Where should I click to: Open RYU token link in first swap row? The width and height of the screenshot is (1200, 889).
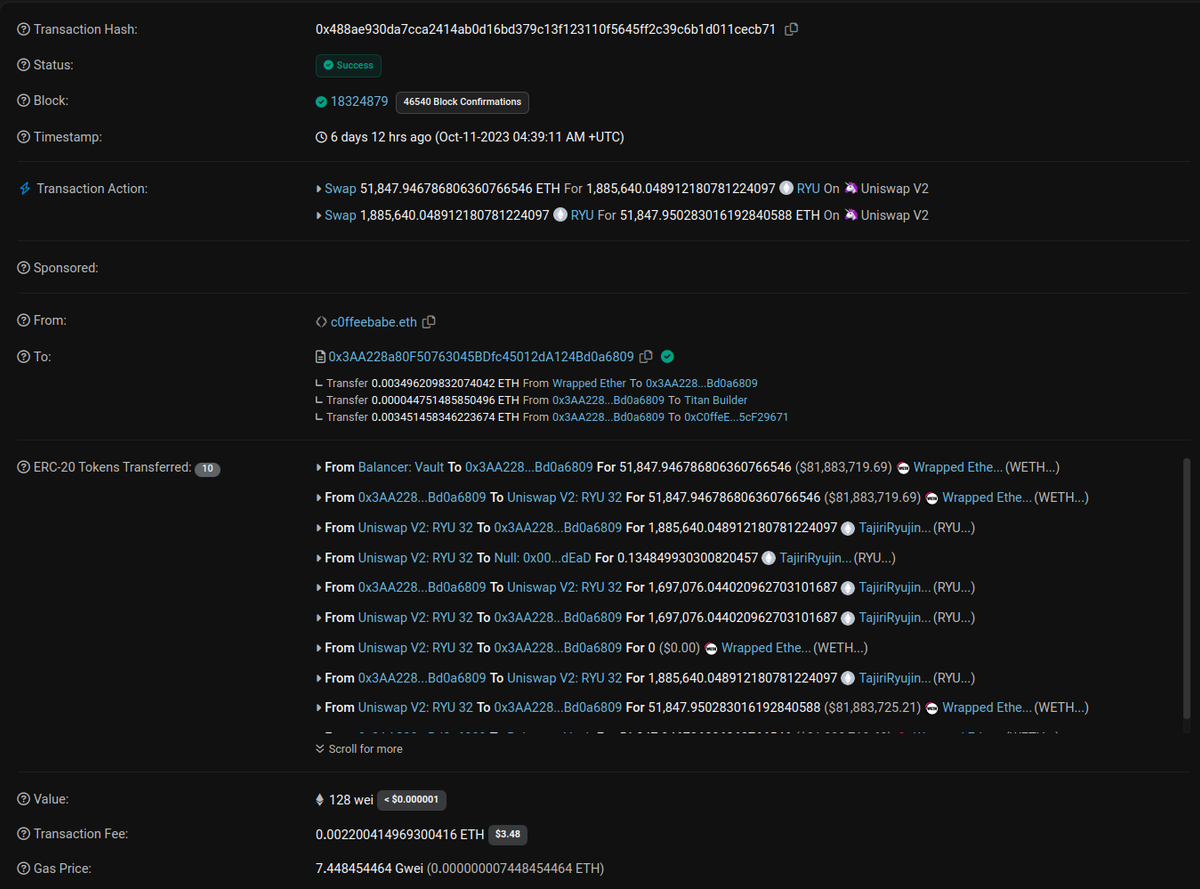pyautogui.click(x=808, y=188)
